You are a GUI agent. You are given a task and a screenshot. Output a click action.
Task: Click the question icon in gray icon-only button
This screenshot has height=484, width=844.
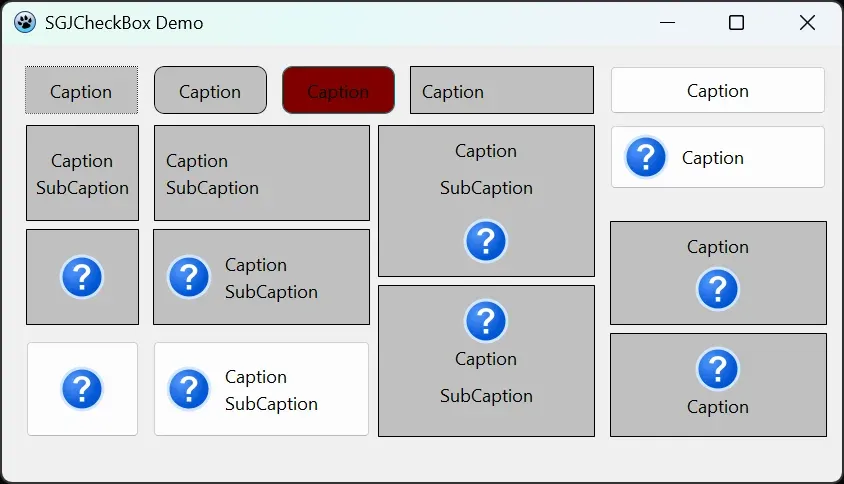pyautogui.click(x=82, y=277)
